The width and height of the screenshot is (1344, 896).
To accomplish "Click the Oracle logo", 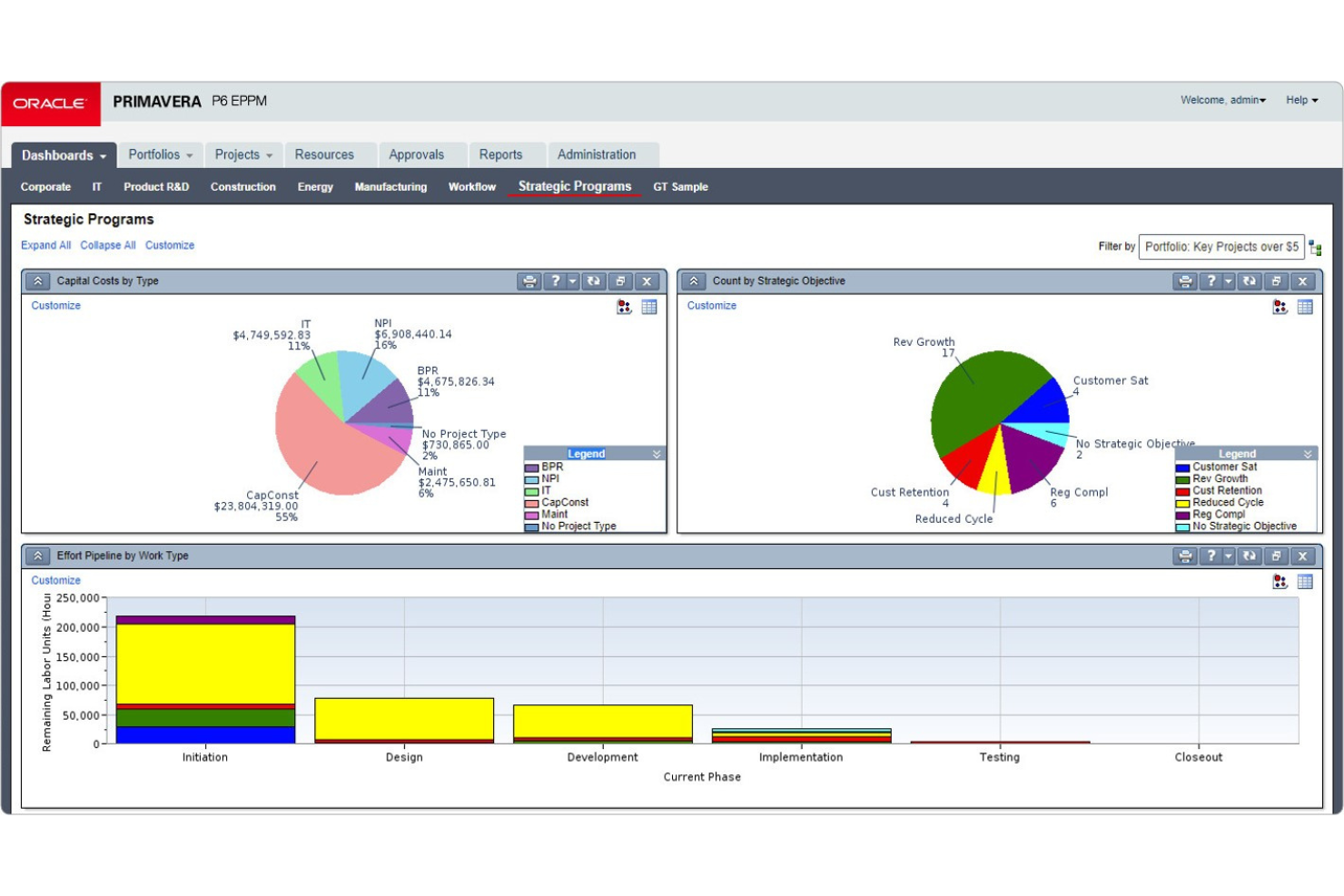I will pos(50,103).
